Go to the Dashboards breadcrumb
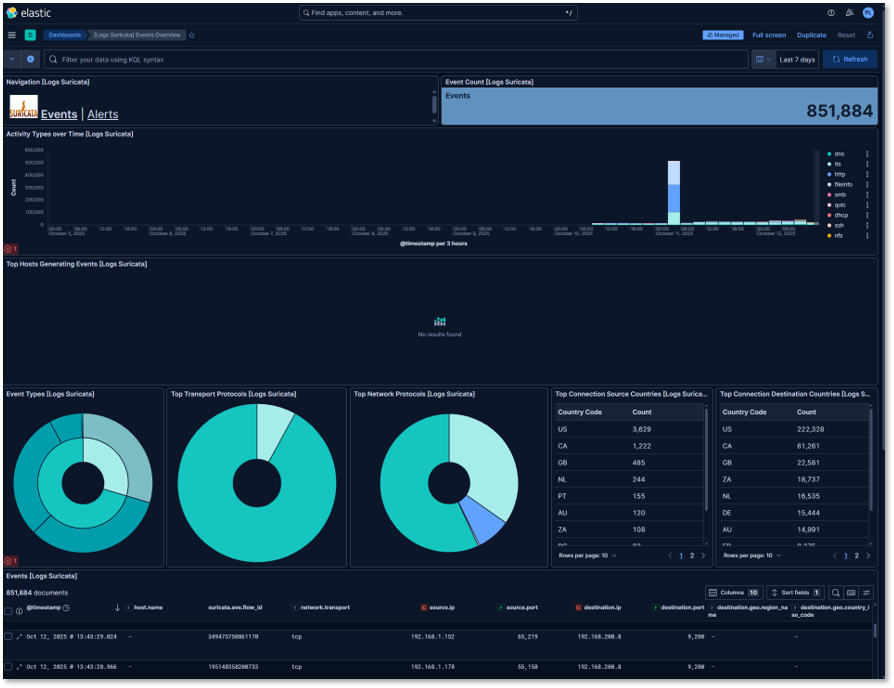The height and width of the screenshot is (688, 894). point(64,34)
